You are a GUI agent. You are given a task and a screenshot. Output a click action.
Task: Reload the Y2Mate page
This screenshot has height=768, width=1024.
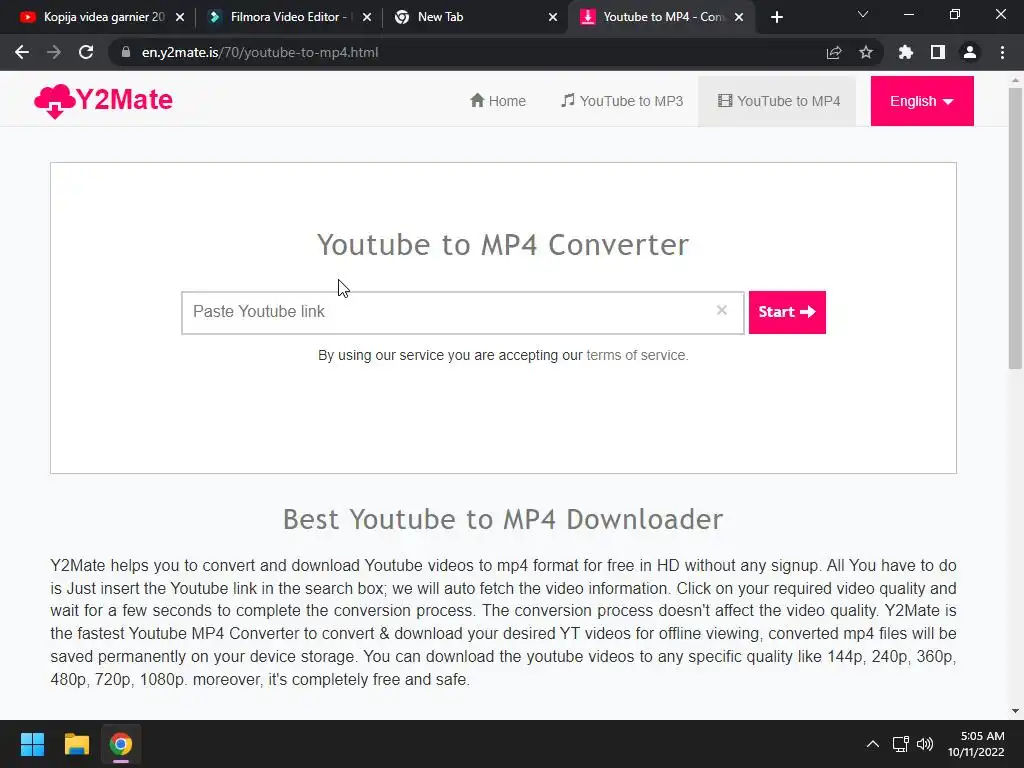86,52
